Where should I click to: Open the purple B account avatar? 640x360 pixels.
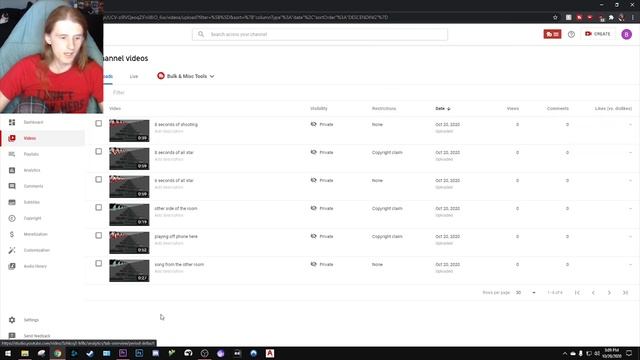coord(627,34)
